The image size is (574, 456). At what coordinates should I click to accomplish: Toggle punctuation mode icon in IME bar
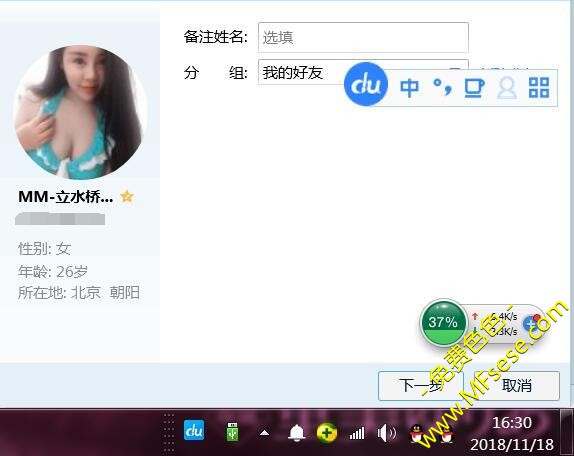(442, 87)
